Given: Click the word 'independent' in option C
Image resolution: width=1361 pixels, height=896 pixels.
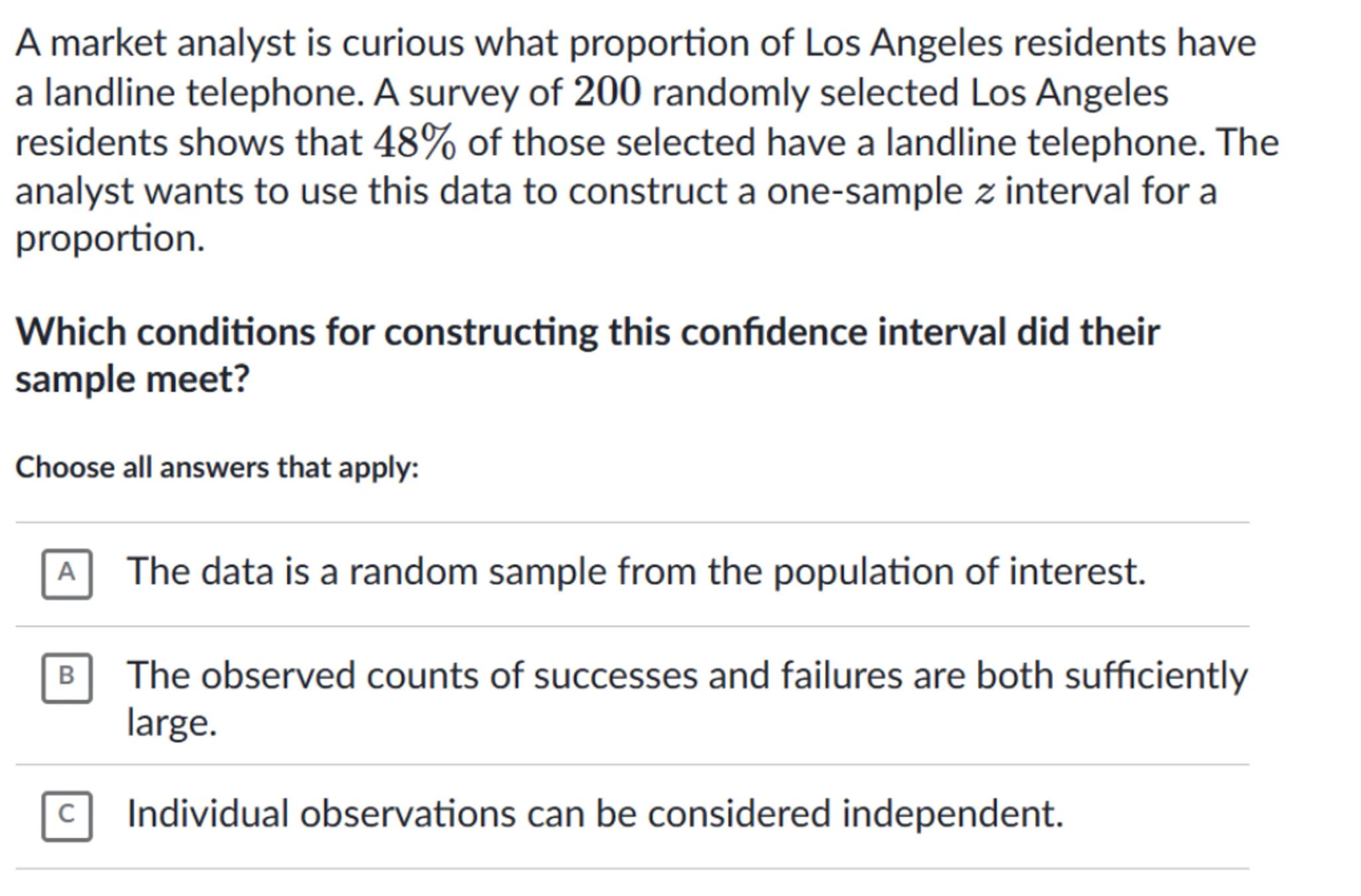Looking at the screenshot, I should 952,814.
